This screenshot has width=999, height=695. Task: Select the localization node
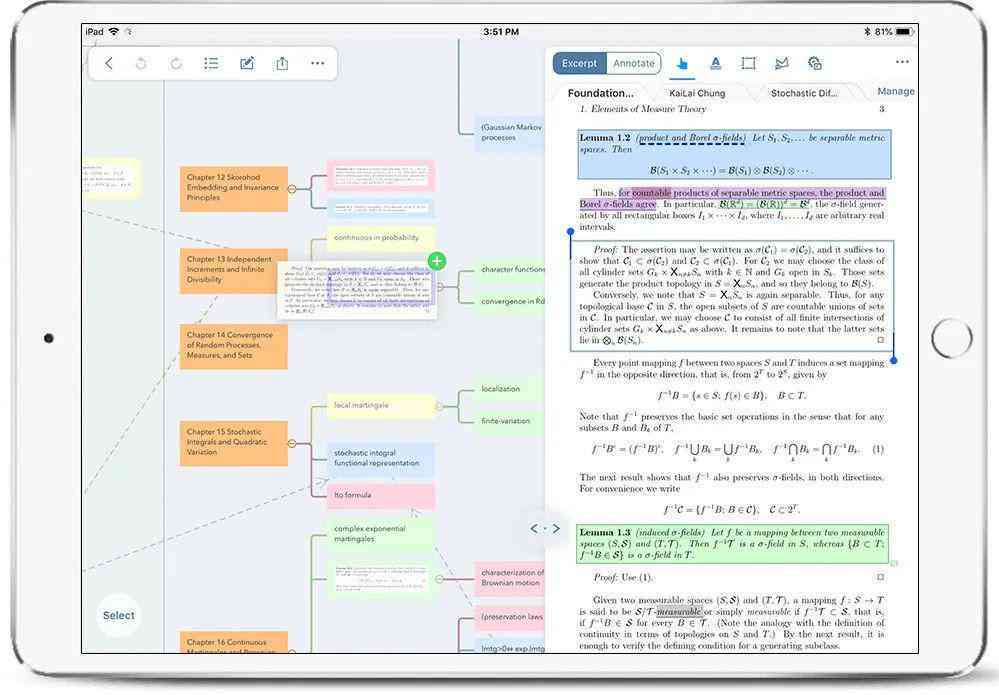[x=509, y=389]
